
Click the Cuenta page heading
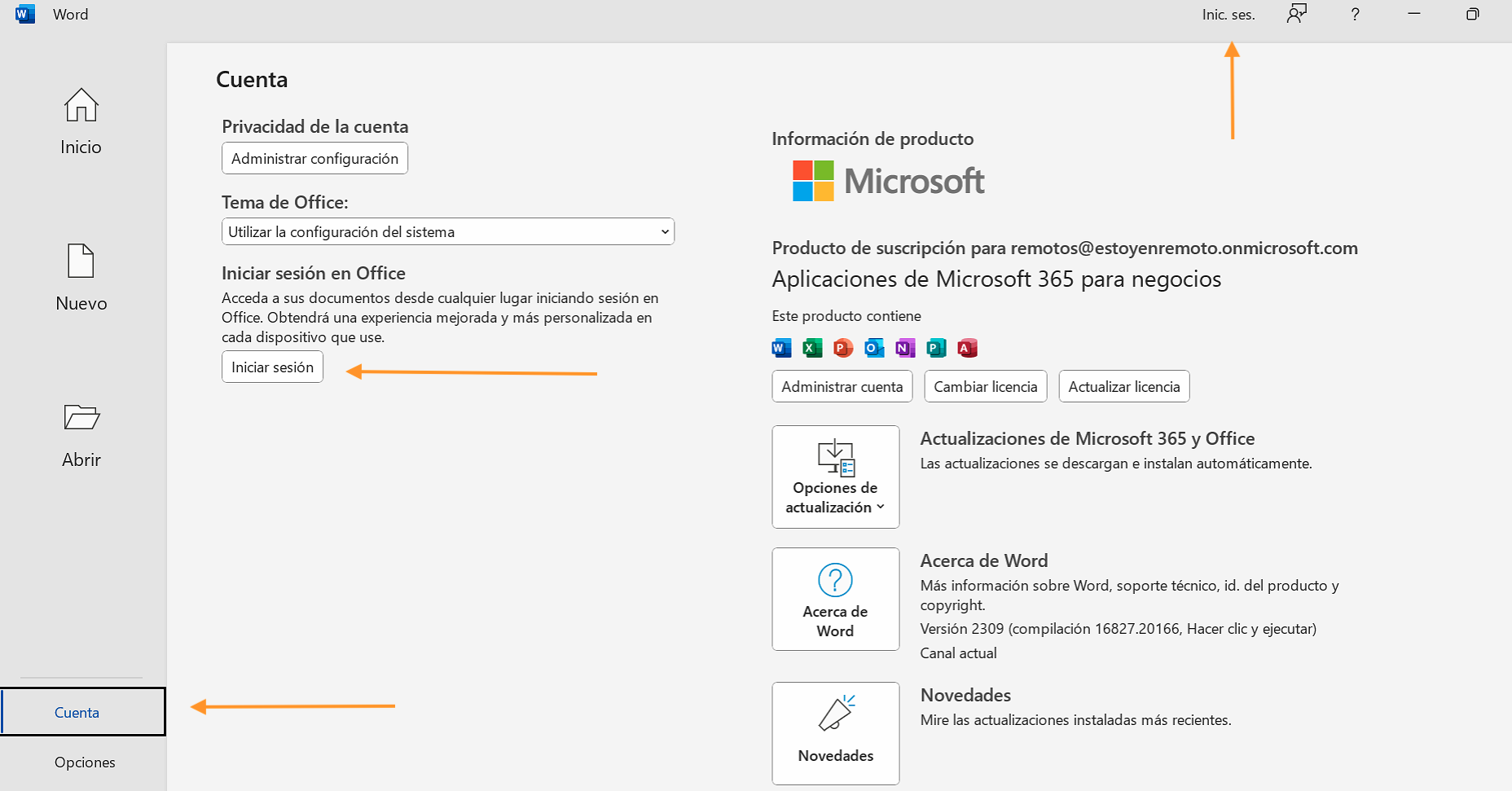(x=252, y=80)
